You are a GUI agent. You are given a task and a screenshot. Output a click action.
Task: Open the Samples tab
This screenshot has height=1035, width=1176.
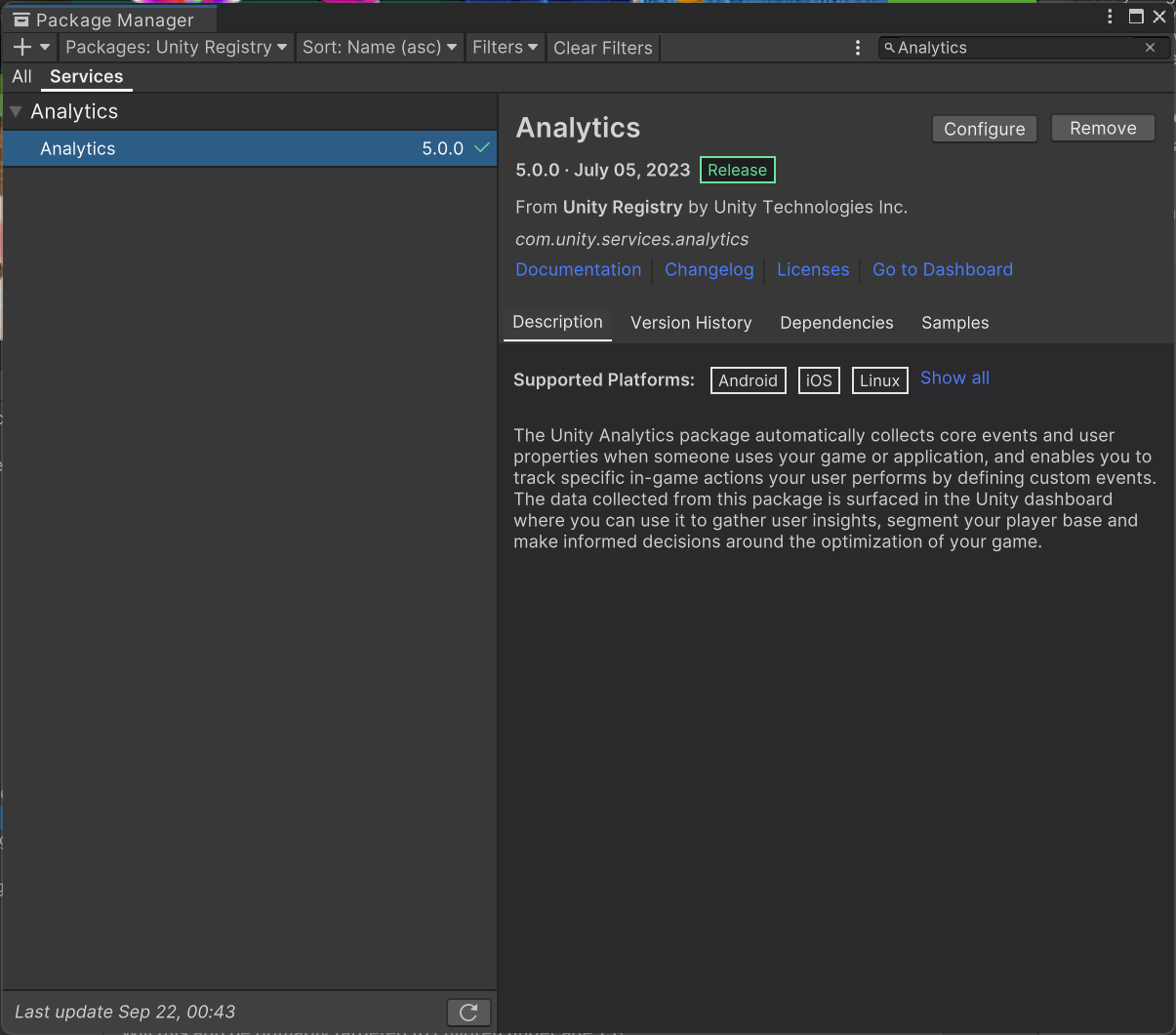click(x=955, y=323)
